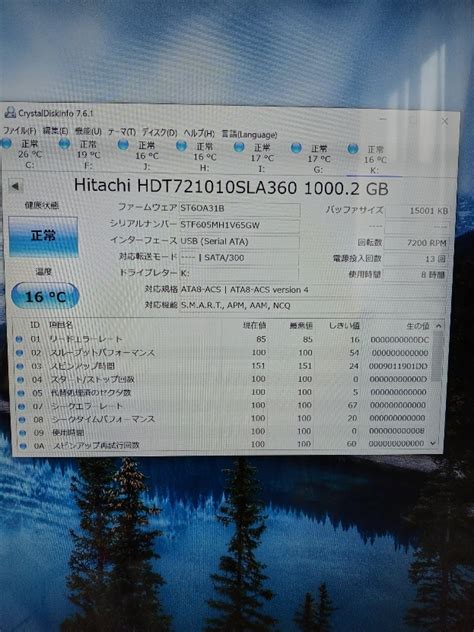This screenshot has height=632, width=474.
Task: Click the S.M.A.R.T., APM, AAM, NCQ features field
Action: [x=312, y=306]
